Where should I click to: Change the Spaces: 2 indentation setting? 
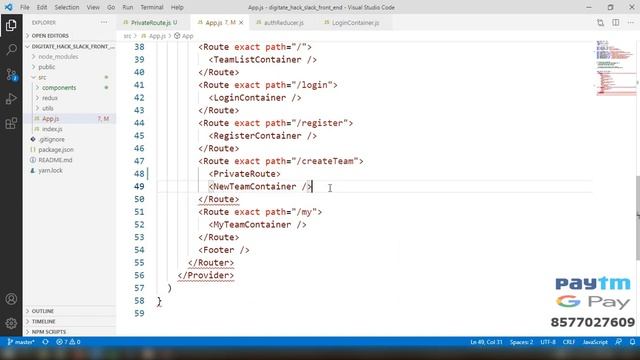pos(521,342)
